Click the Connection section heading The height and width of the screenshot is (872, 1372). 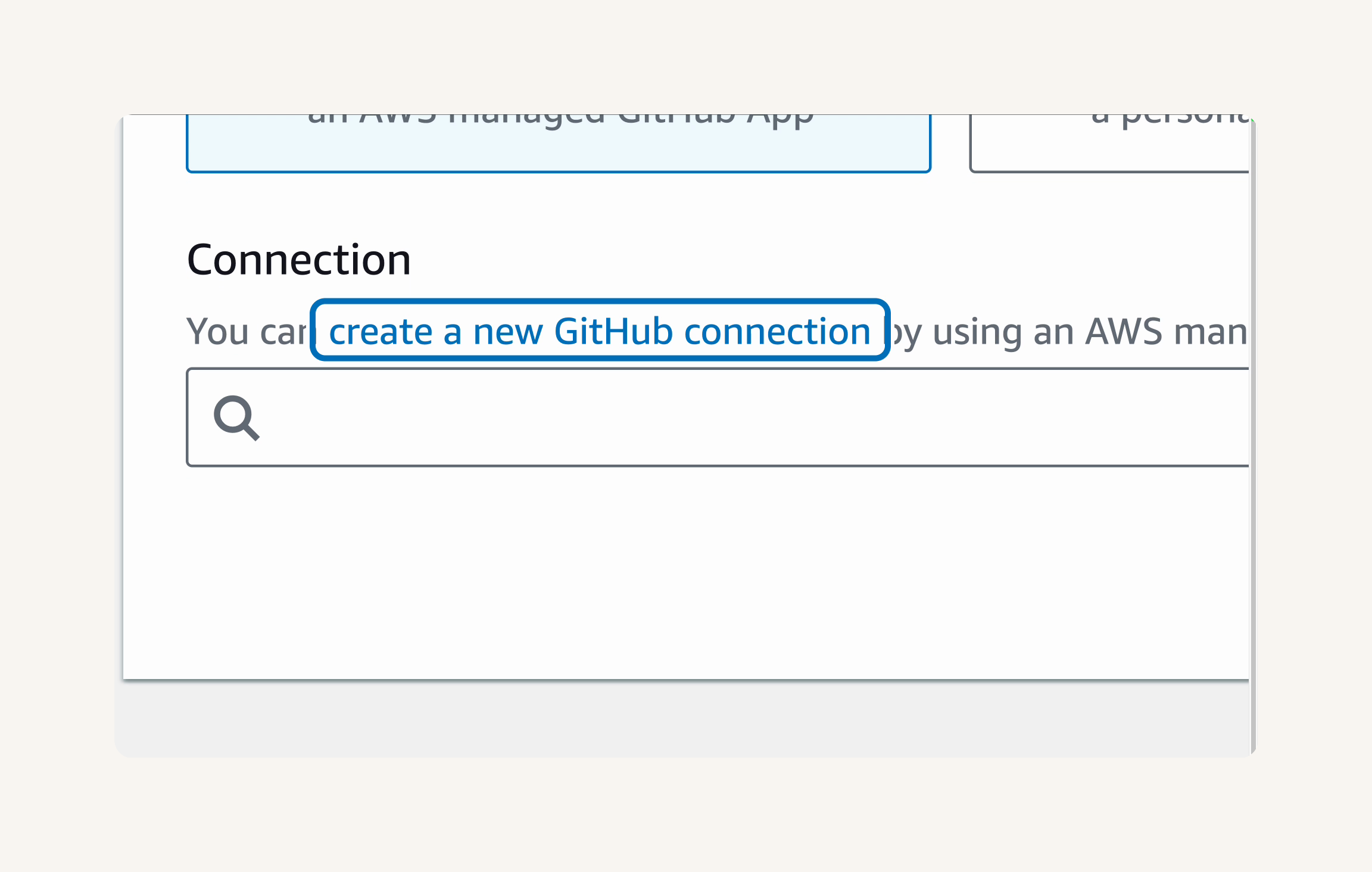click(x=299, y=260)
